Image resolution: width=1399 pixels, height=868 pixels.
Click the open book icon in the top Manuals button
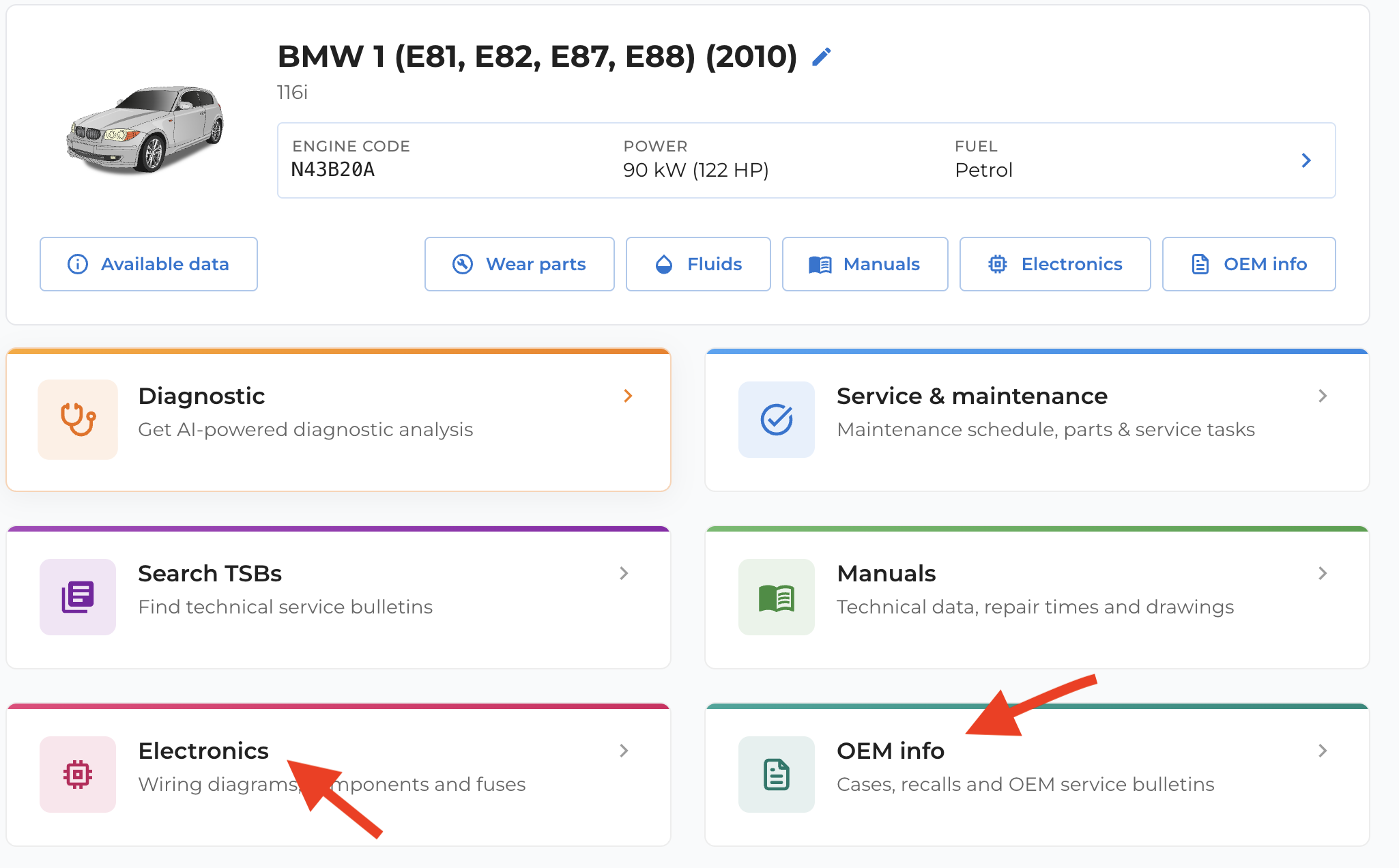pyautogui.click(x=820, y=265)
